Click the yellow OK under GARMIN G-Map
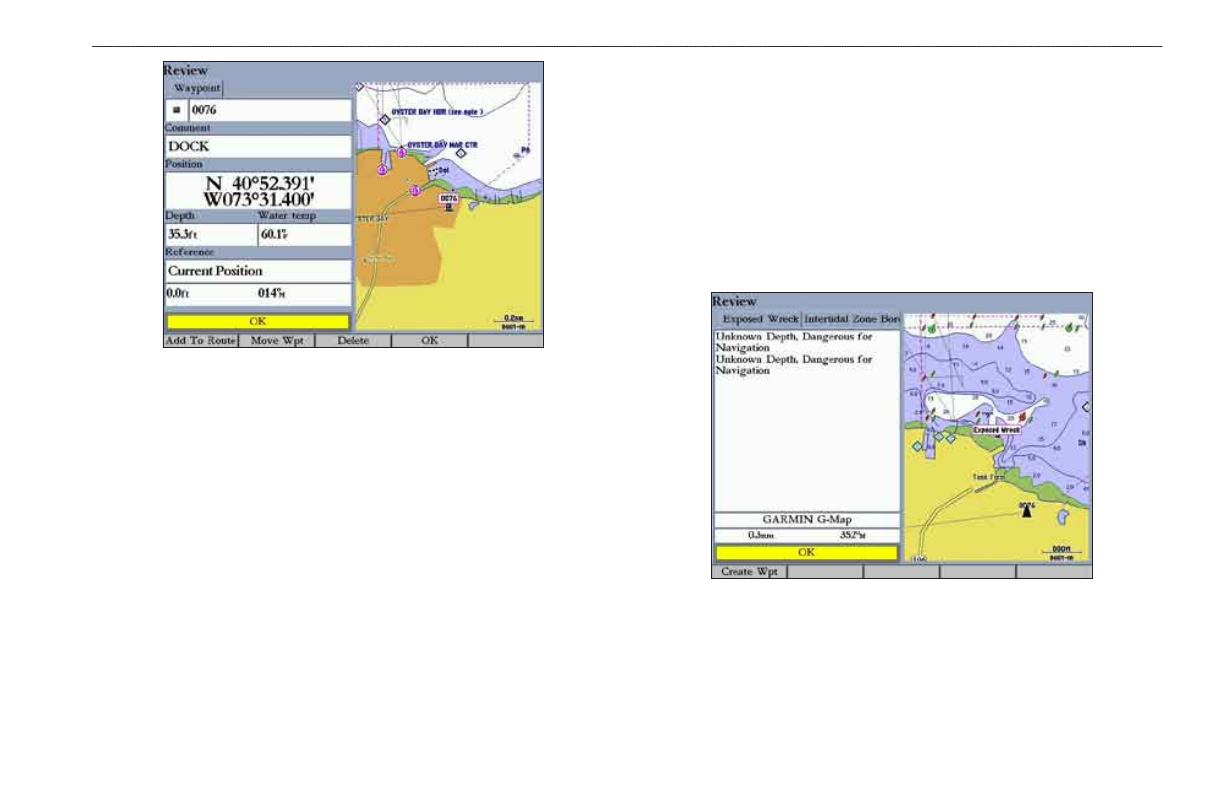The image size is (1224, 796). [x=806, y=552]
